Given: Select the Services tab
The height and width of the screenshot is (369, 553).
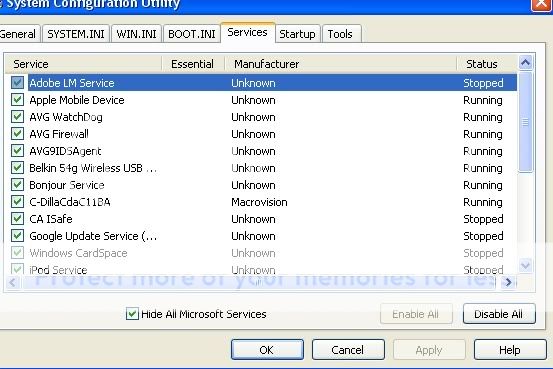Looking at the screenshot, I should [x=248, y=32].
